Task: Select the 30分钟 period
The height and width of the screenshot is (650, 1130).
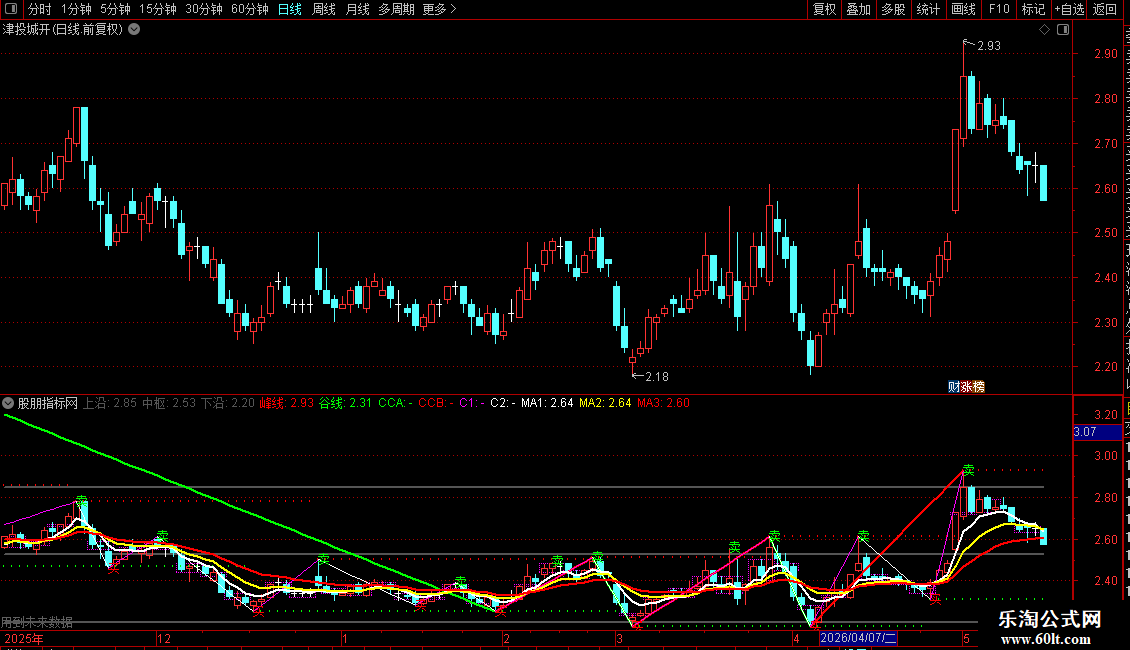Action: point(204,9)
